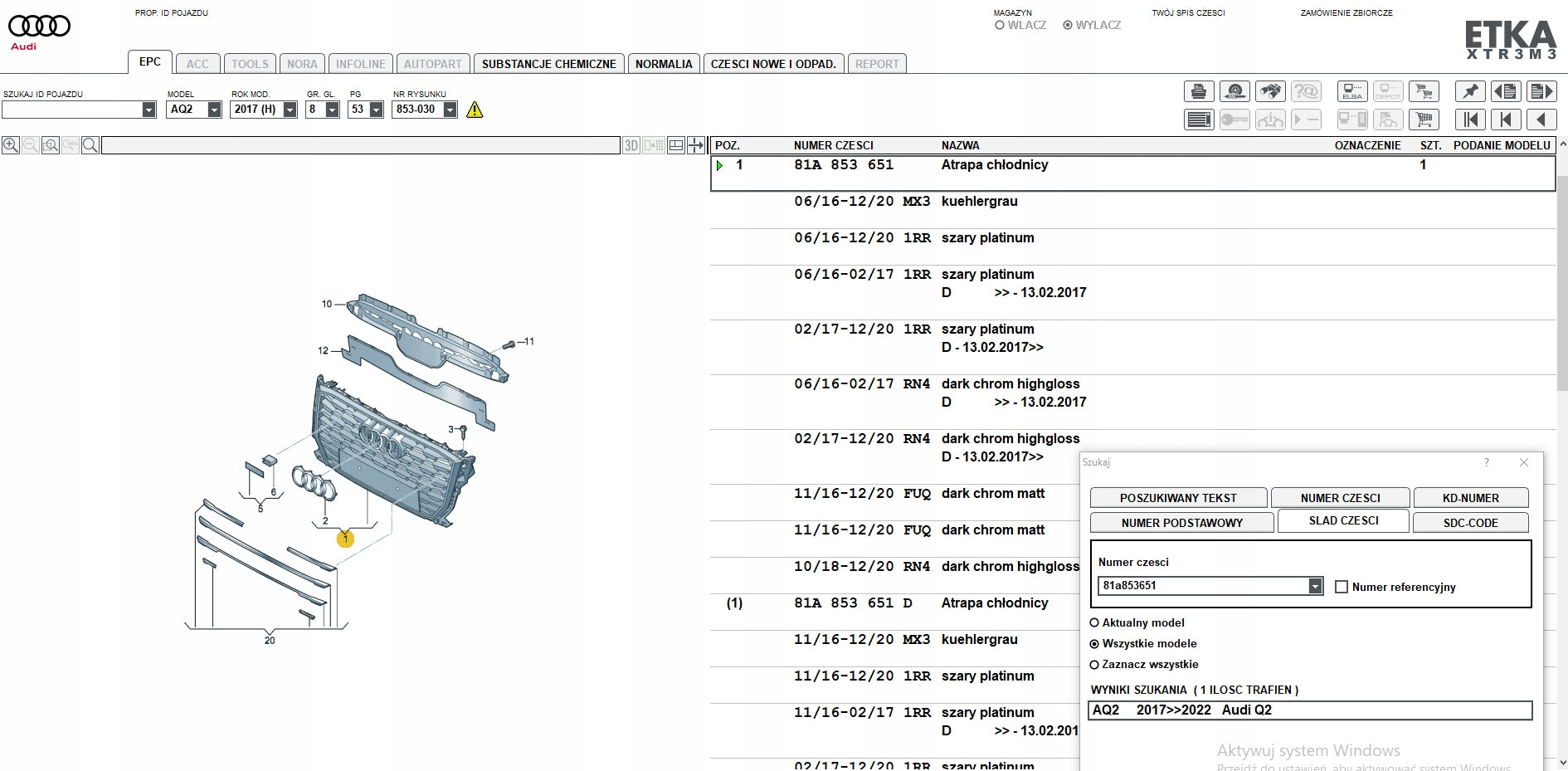The image size is (1568, 771).
Task: Open the Szukaj ID pojazdu dropdown
Action: [x=149, y=110]
